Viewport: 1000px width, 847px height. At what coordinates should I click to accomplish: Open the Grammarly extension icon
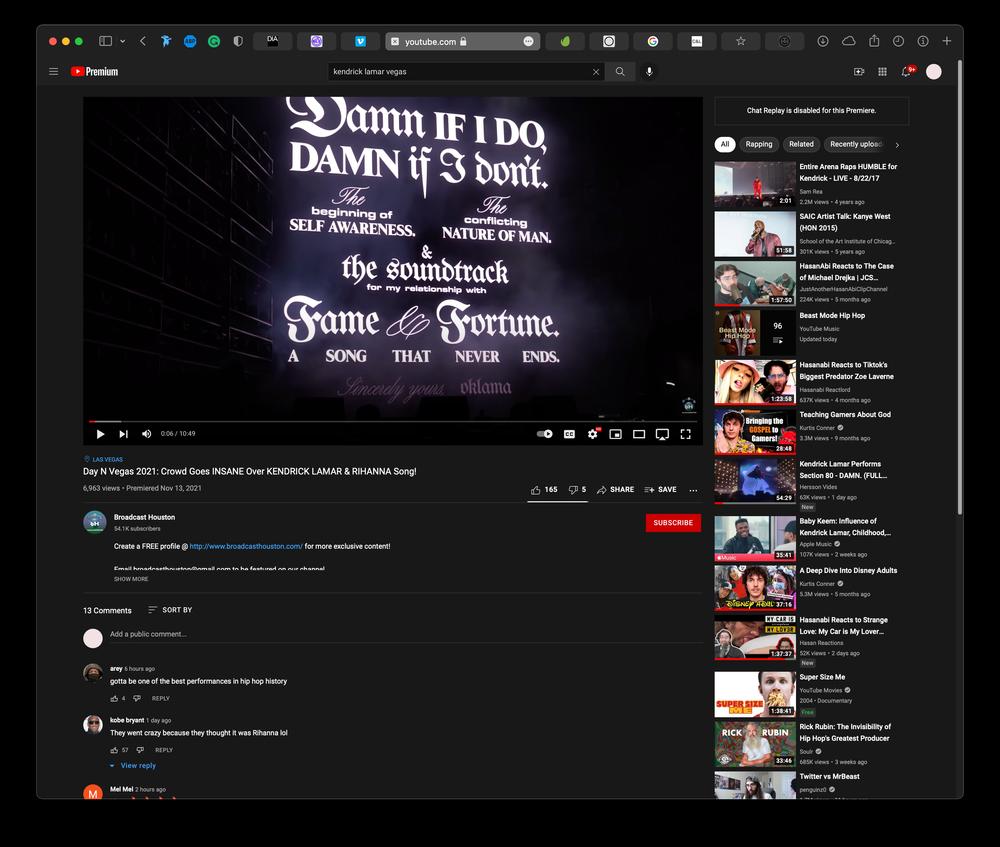click(214, 41)
